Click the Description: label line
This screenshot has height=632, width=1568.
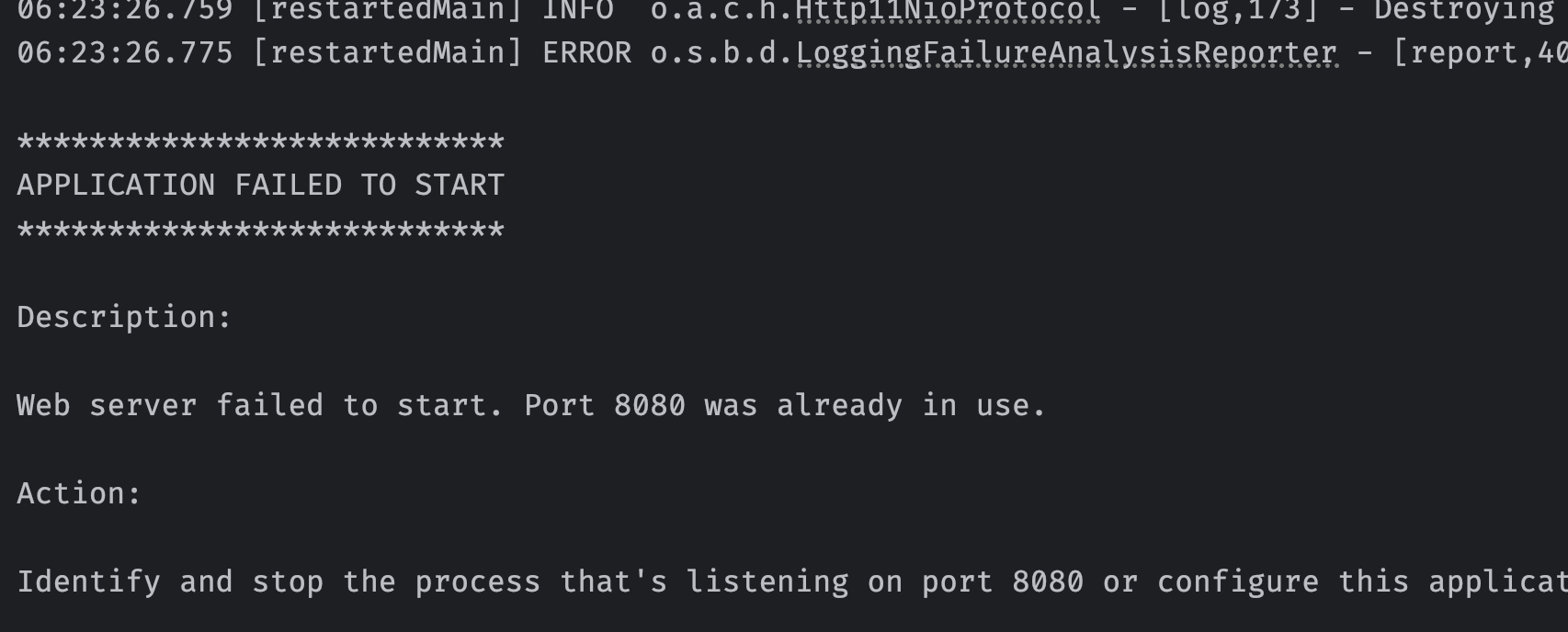coord(124,318)
